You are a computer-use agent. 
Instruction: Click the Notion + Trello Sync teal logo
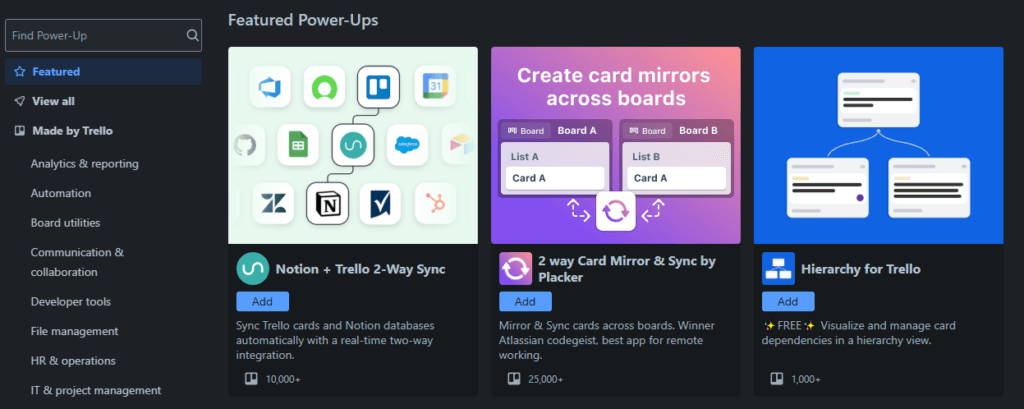coord(252,269)
